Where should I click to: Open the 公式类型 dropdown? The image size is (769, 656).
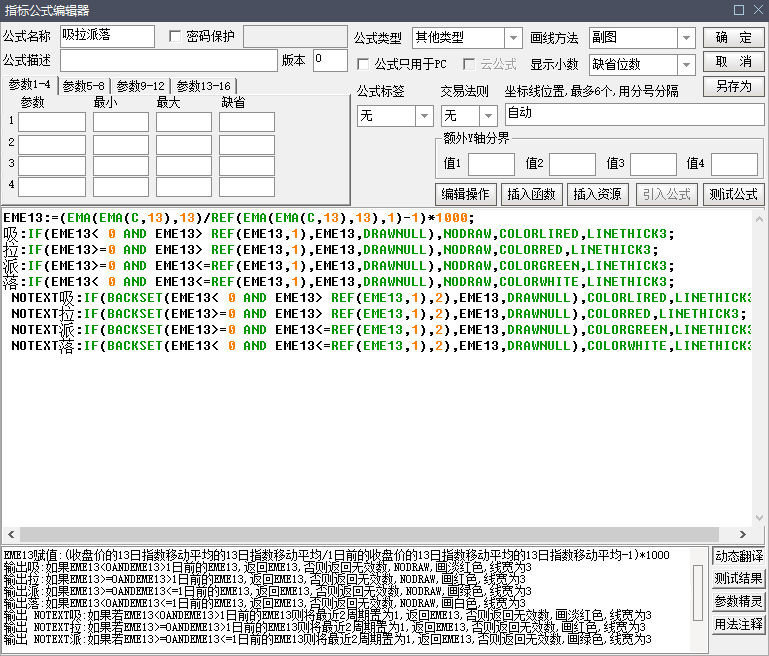[512, 38]
